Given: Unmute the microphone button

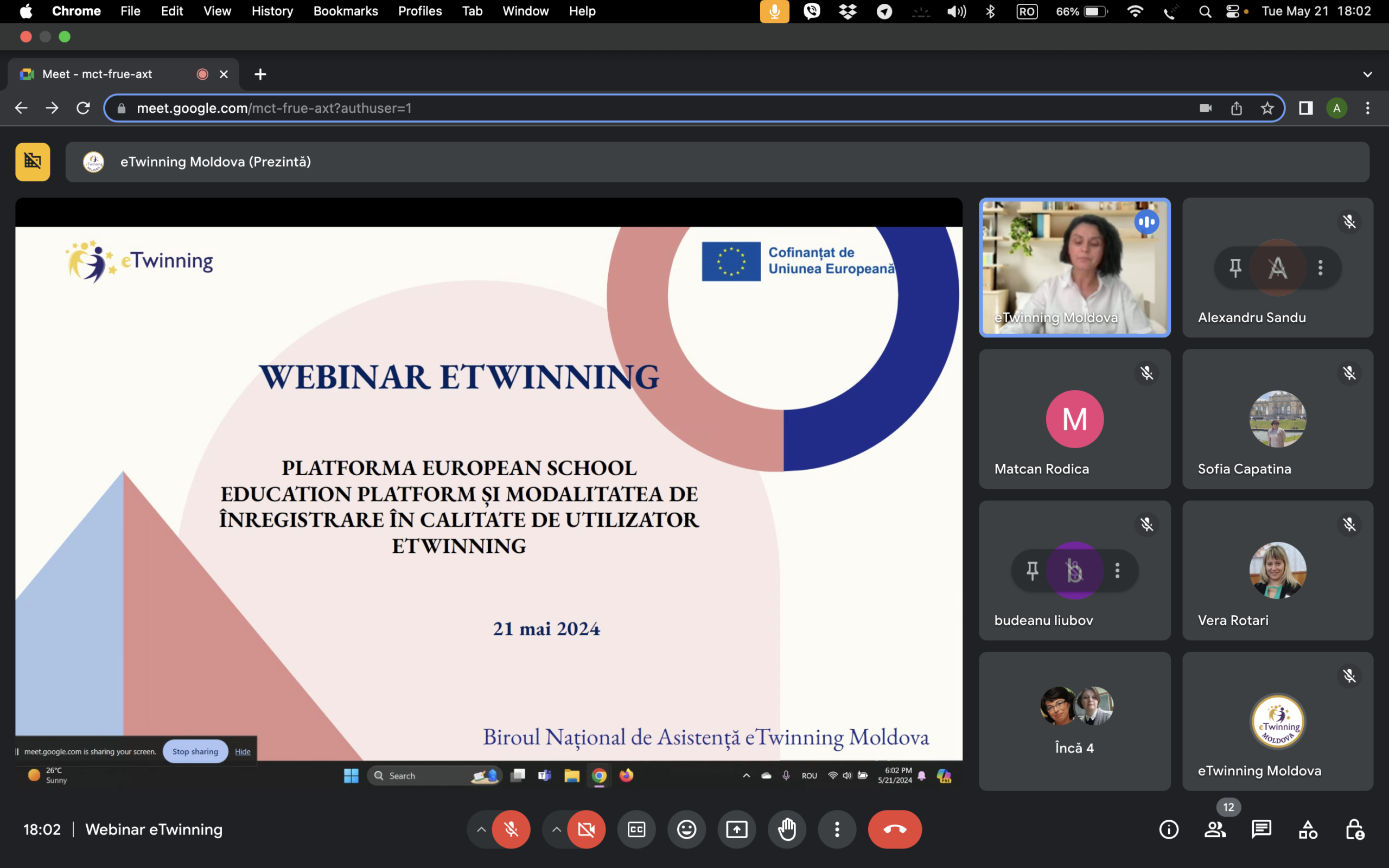Looking at the screenshot, I should coord(511,829).
